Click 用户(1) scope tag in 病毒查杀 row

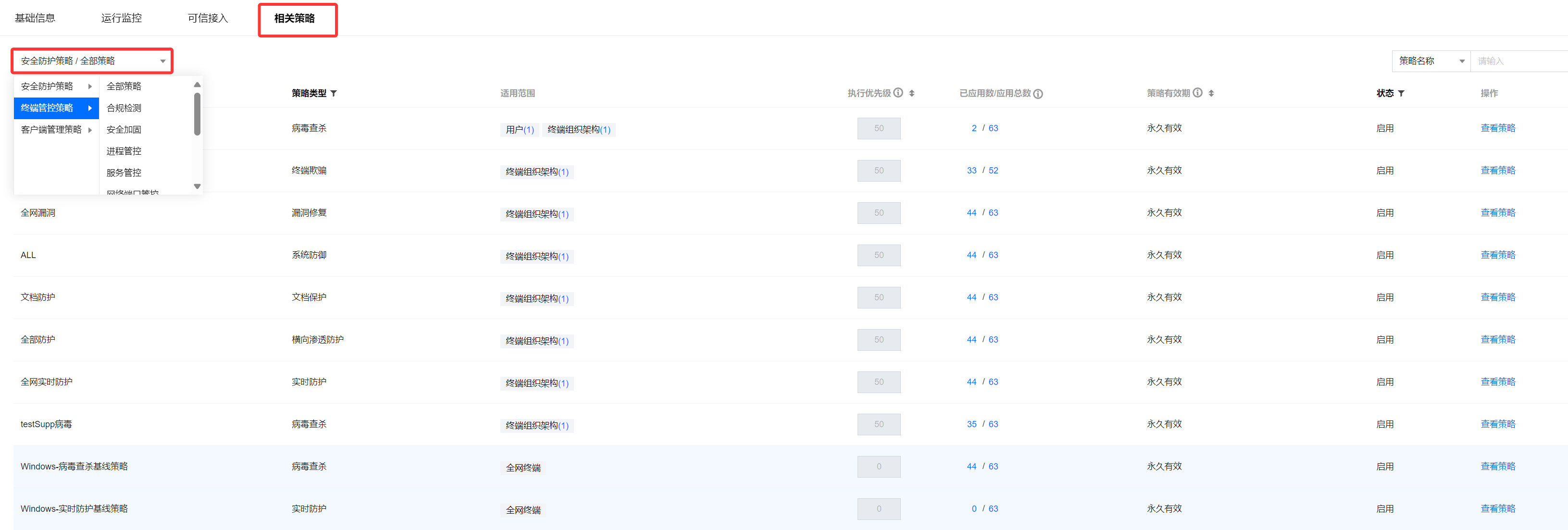tap(519, 130)
